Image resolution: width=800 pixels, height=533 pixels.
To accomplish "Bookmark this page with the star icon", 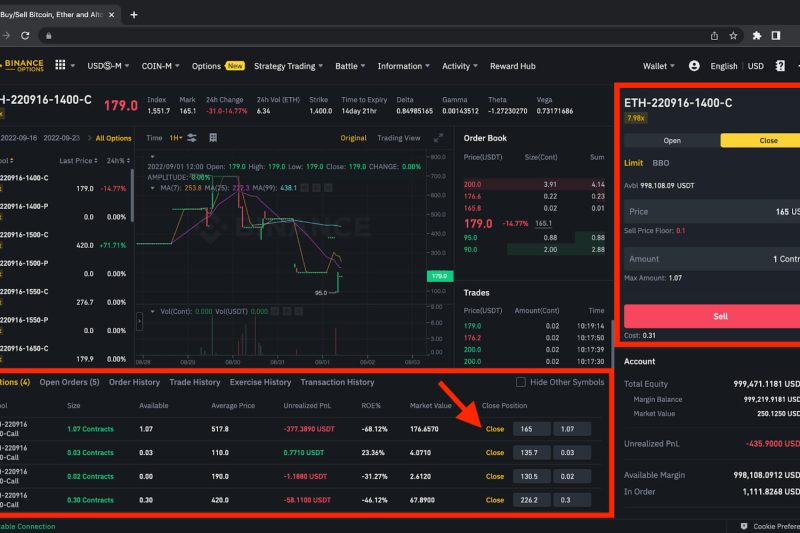I will click(733, 35).
